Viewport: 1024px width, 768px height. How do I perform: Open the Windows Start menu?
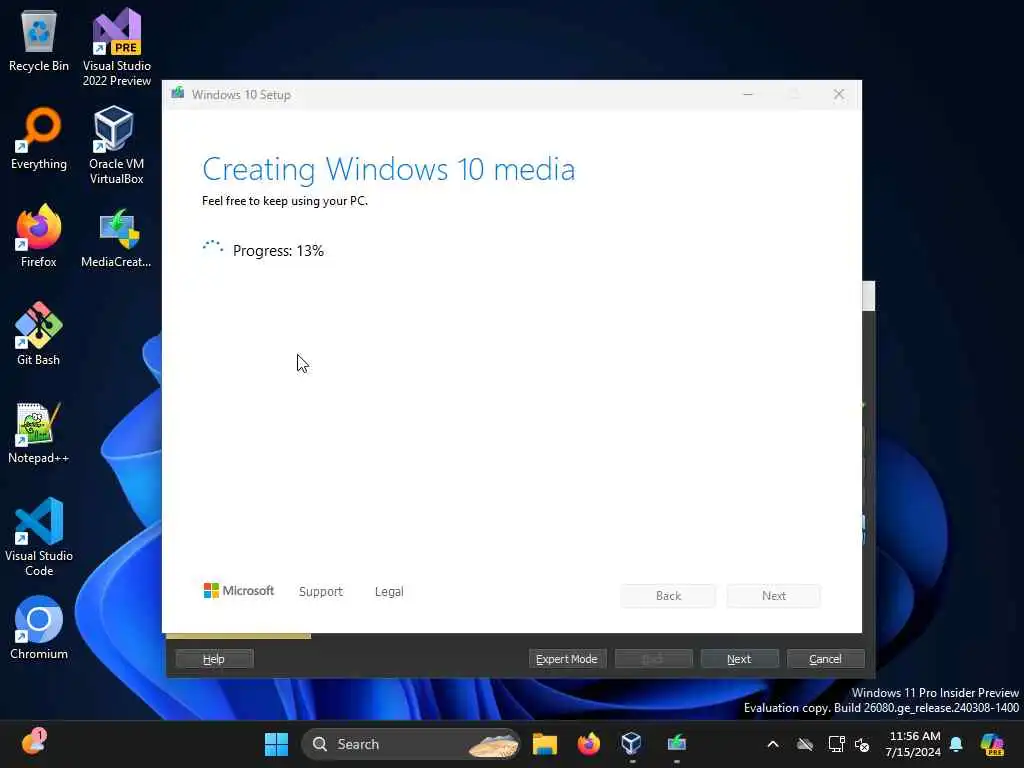[x=276, y=744]
